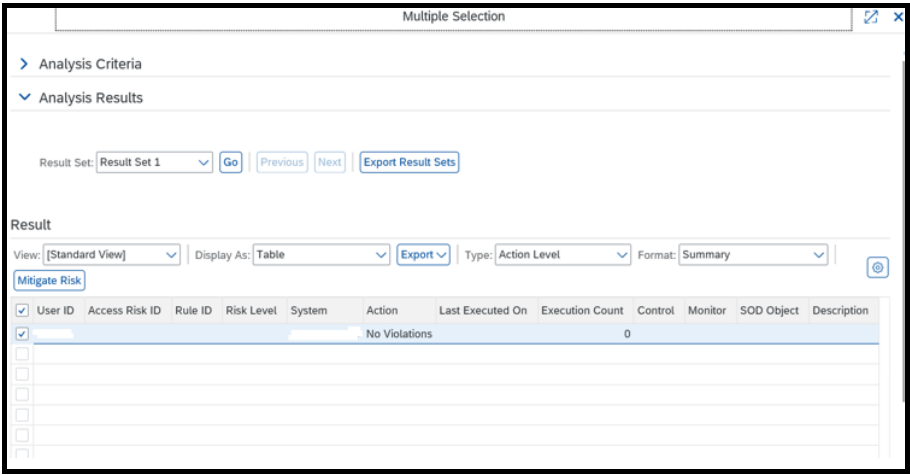Open the Display As Table dropdown
The image size is (910, 475).
tap(321, 254)
